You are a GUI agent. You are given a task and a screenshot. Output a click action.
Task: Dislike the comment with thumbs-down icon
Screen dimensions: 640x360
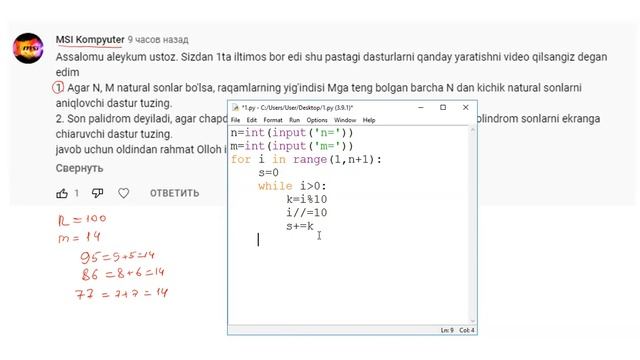point(97,193)
